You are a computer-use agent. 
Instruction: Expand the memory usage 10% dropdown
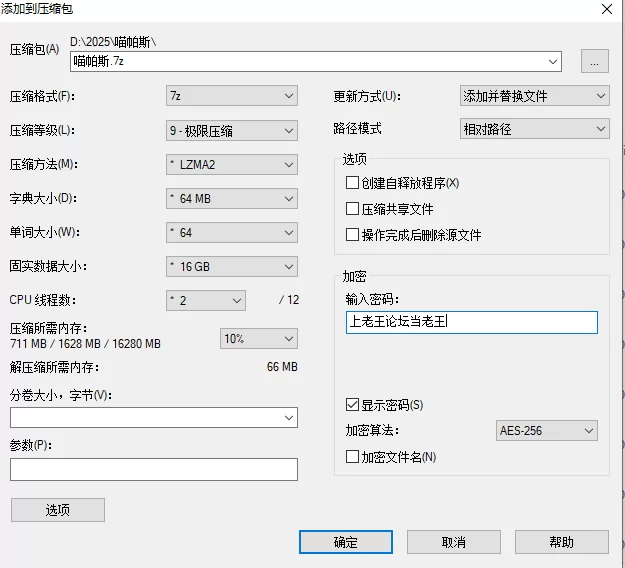click(258, 339)
